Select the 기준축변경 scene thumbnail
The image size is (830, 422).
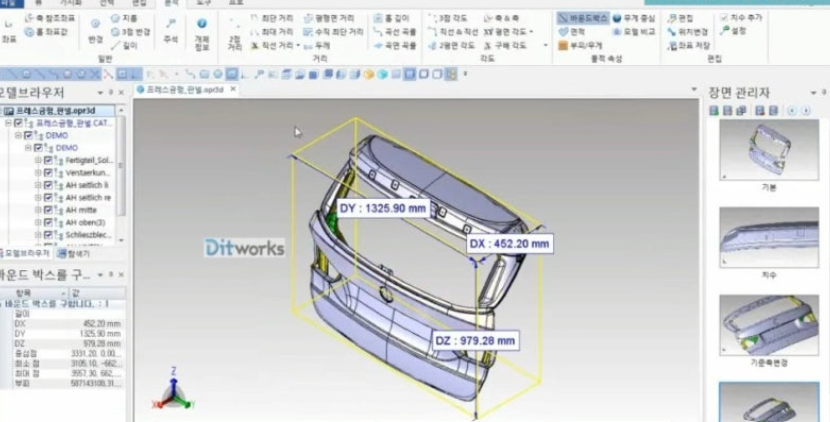769,325
